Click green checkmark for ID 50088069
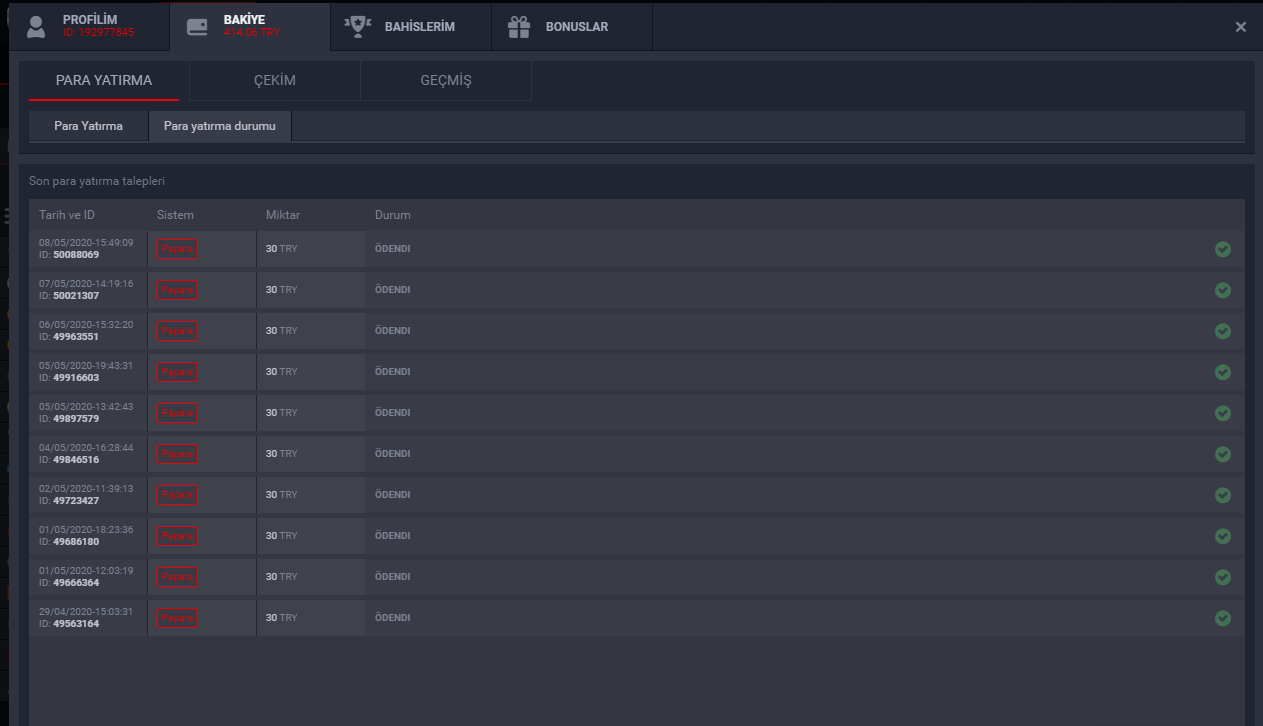Screen dimensions: 1263x726 point(1222,249)
